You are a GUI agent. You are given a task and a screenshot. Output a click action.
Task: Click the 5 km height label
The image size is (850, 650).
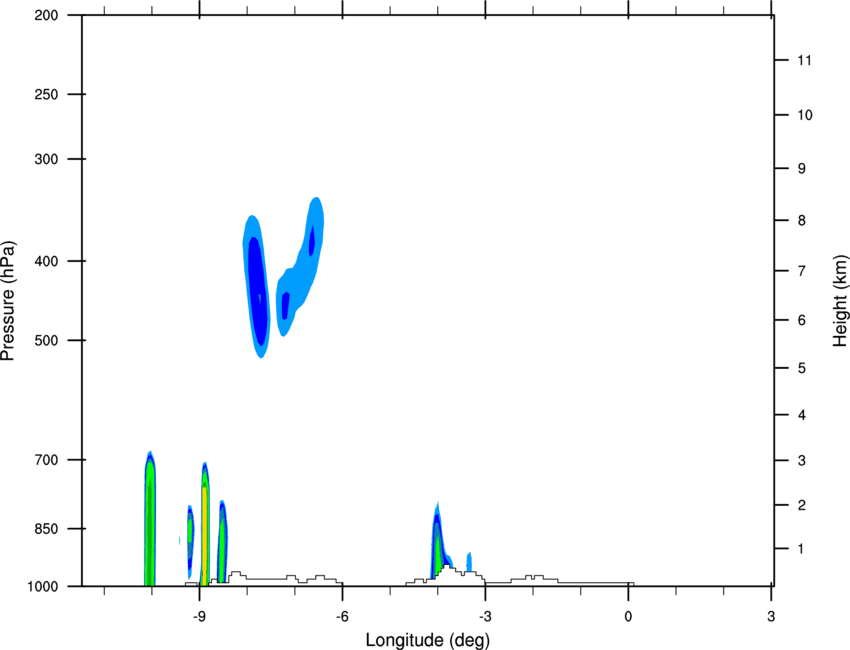pyautogui.click(x=801, y=368)
